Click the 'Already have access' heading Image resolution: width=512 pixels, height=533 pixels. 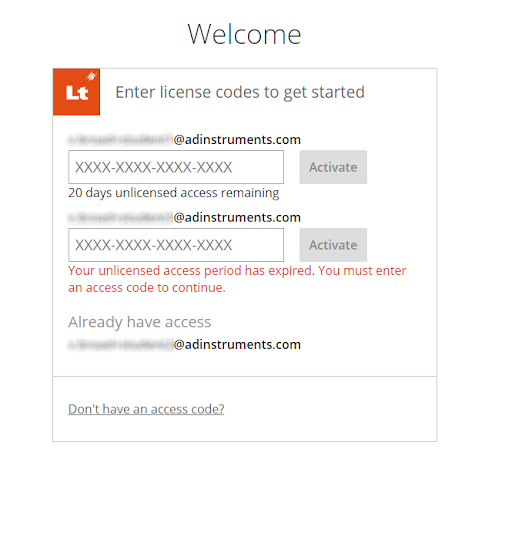(140, 322)
